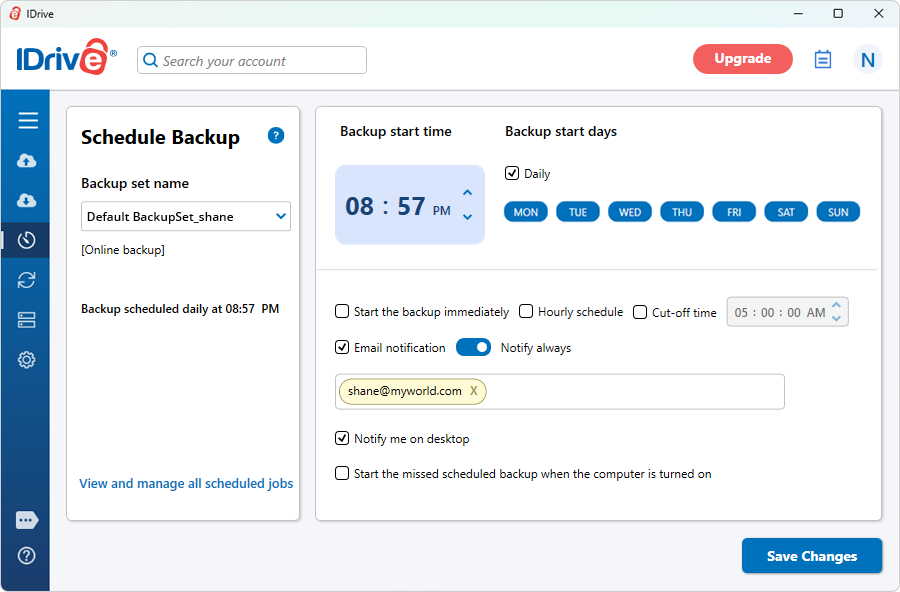
Task: Turn off the Notify always toggle
Action: (x=473, y=347)
